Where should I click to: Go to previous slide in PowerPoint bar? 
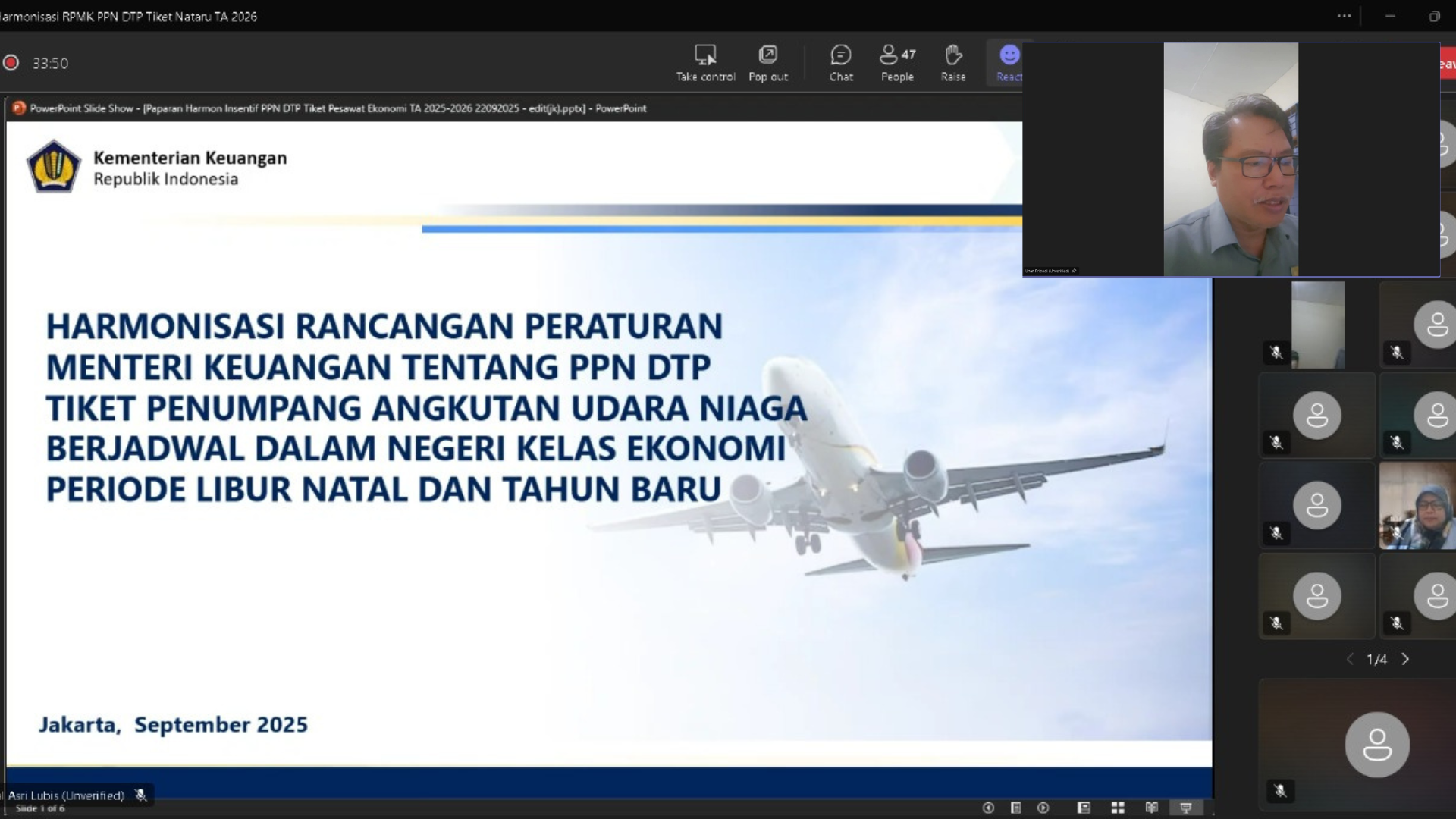[988, 808]
